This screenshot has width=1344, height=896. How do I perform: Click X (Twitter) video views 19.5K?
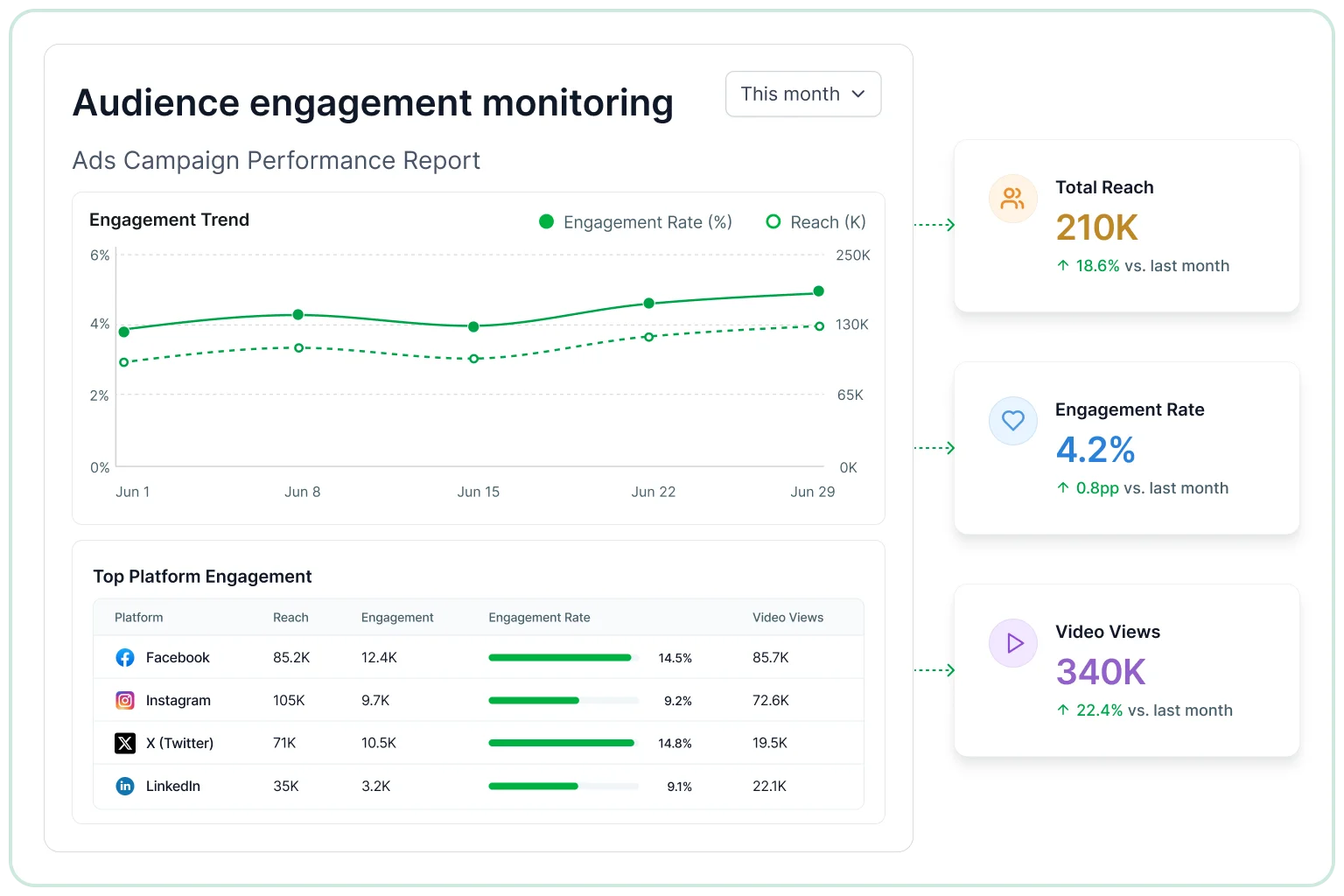pos(770,743)
